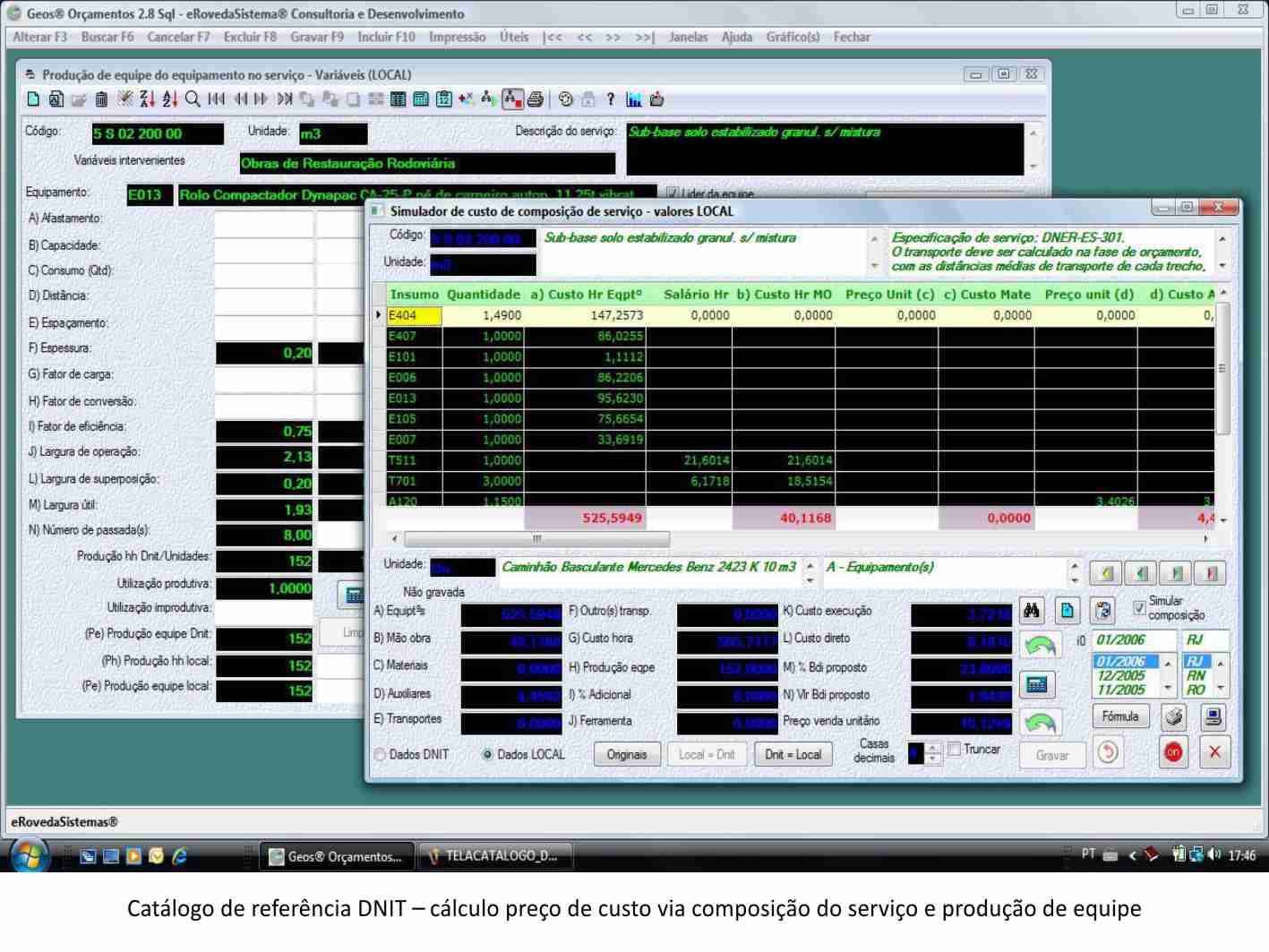Toggle the Simular composição checkbox
Screen dimensions: 1269x952
point(1138,608)
